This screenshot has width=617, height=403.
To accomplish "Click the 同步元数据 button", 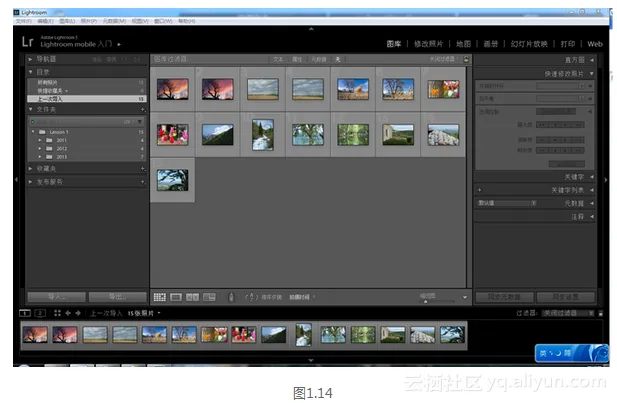I will click(x=504, y=297).
